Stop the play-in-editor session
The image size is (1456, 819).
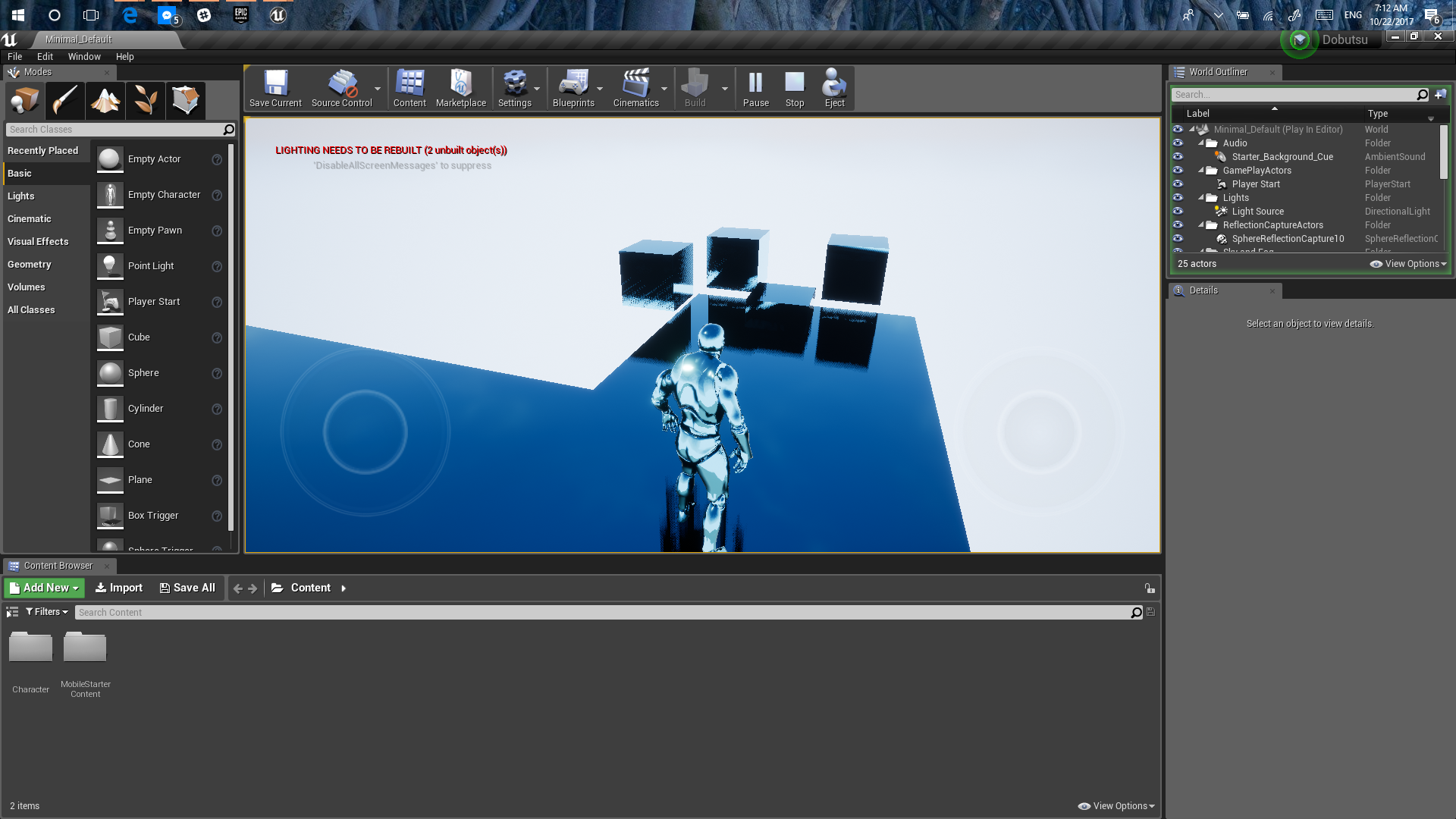(x=794, y=89)
